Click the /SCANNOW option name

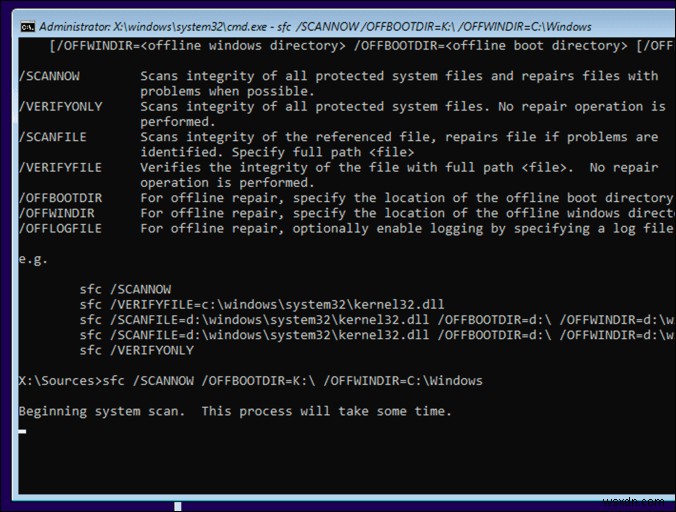click(49, 76)
